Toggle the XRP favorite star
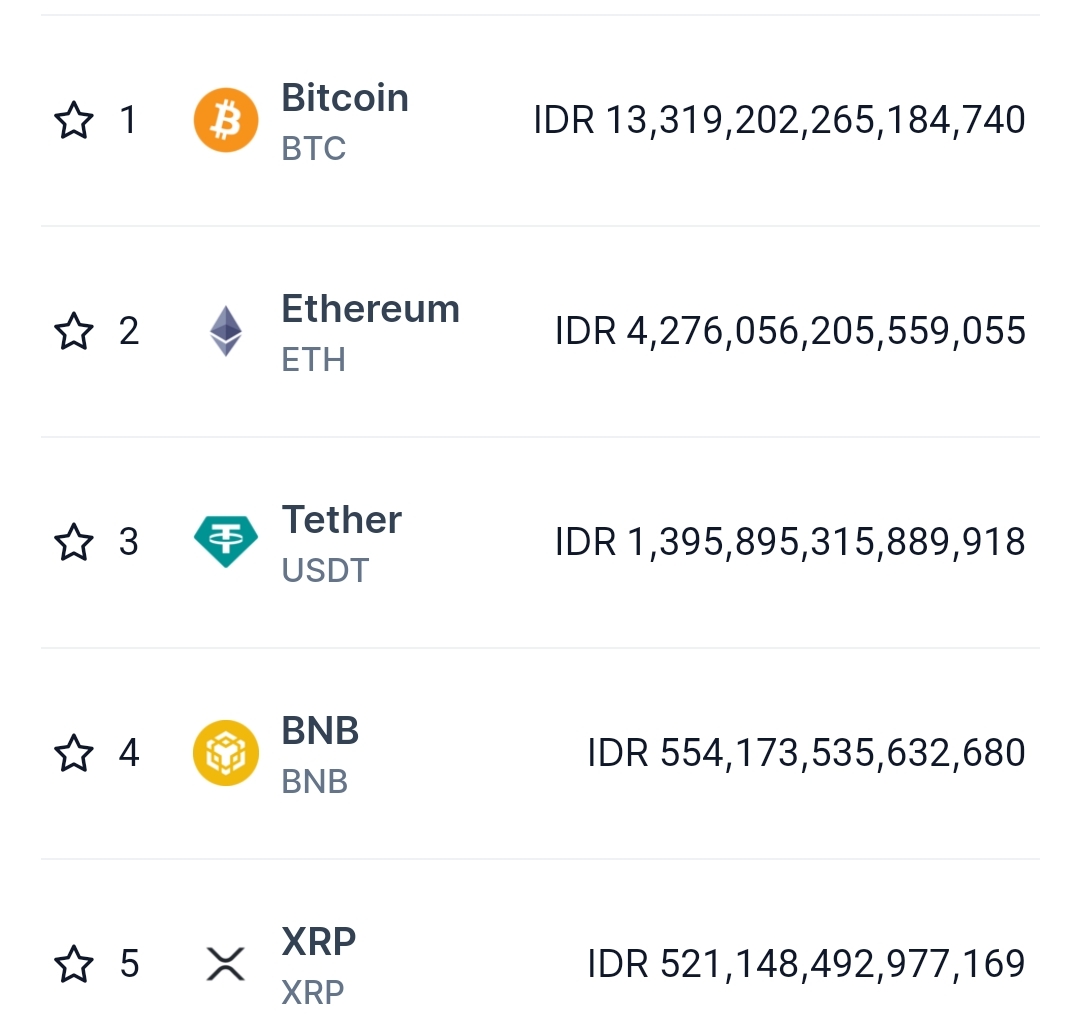Viewport: 1080px width, 1030px height. pos(73,964)
